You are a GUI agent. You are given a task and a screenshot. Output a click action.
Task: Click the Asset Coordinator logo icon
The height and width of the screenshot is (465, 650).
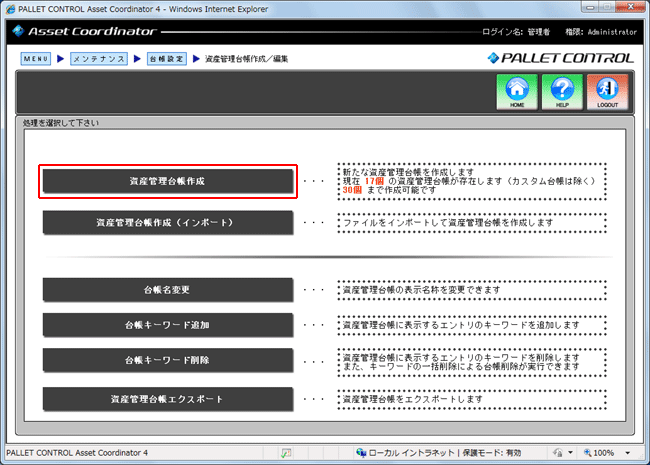[18, 31]
